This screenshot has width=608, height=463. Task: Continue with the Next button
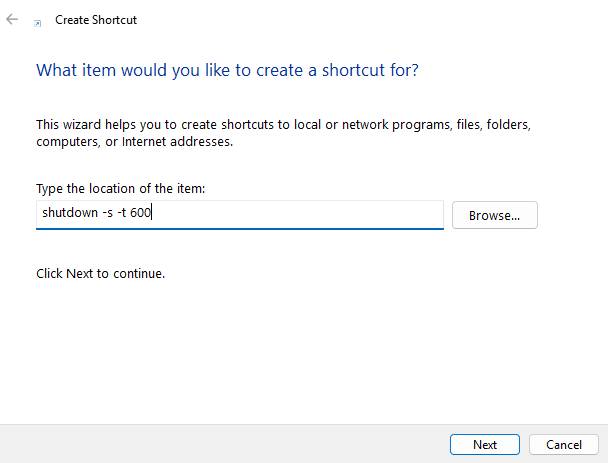(485, 444)
